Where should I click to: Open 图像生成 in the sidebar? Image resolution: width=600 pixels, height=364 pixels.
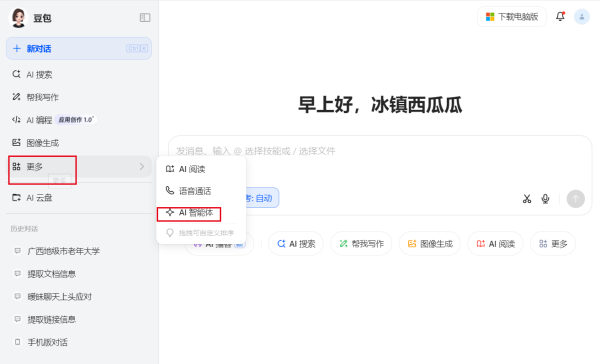(x=79, y=143)
